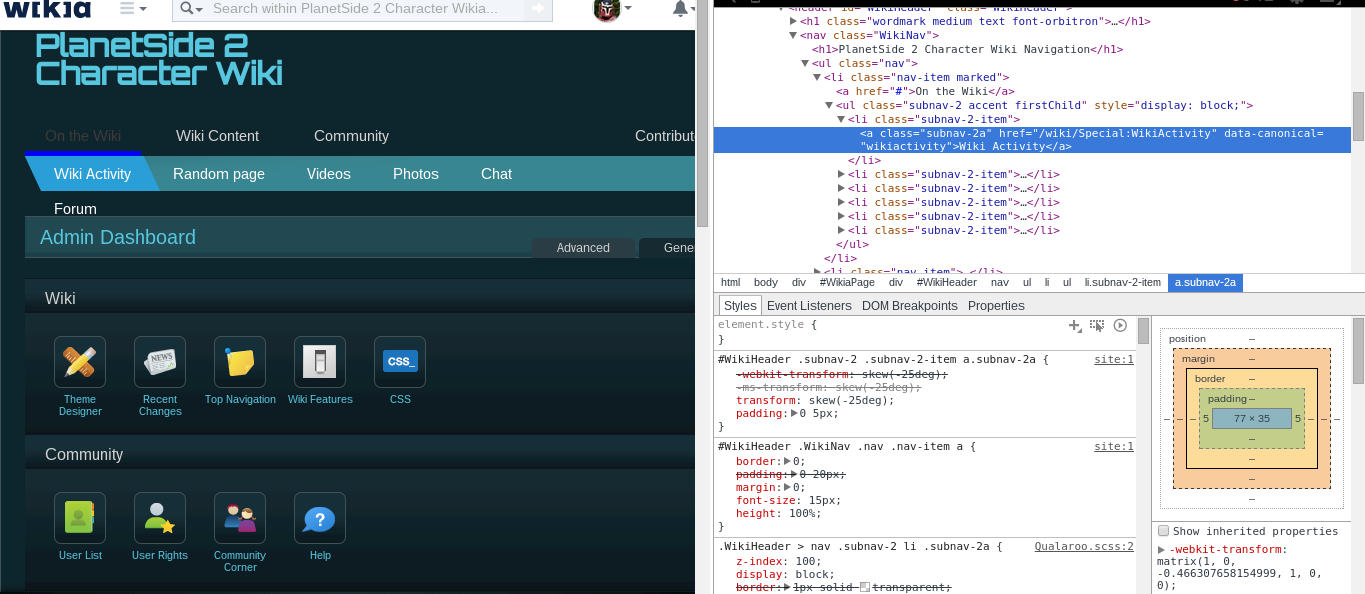Open the Community nav menu
The width and height of the screenshot is (1365, 594).
[x=351, y=136]
